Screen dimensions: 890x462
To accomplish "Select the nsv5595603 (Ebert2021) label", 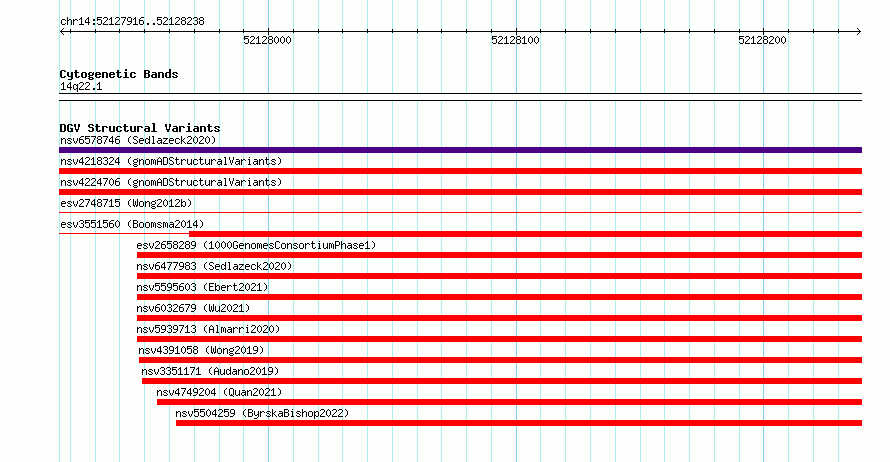I will [202, 287].
